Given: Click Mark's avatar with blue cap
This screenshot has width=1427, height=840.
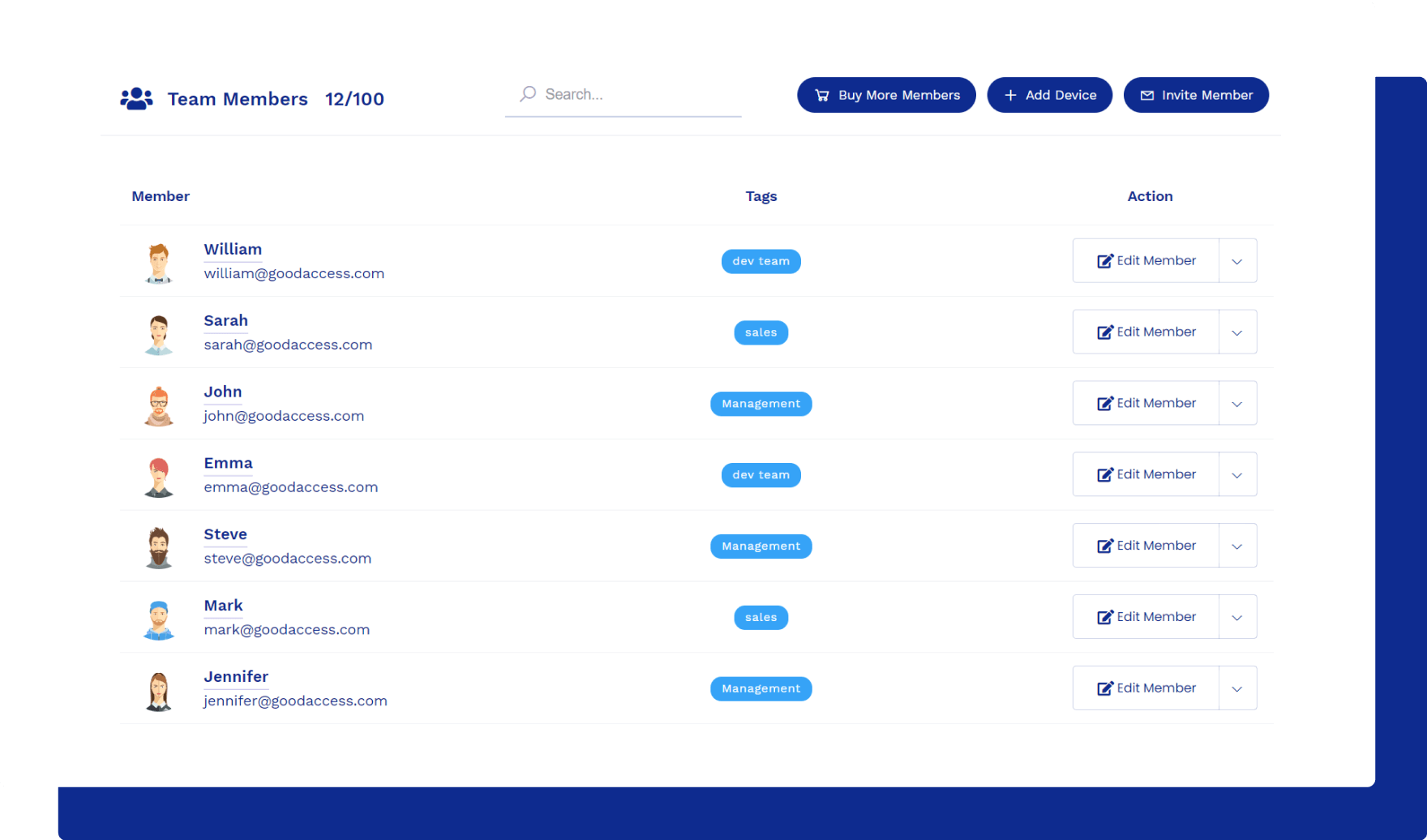Looking at the screenshot, I should click(159, 619).
